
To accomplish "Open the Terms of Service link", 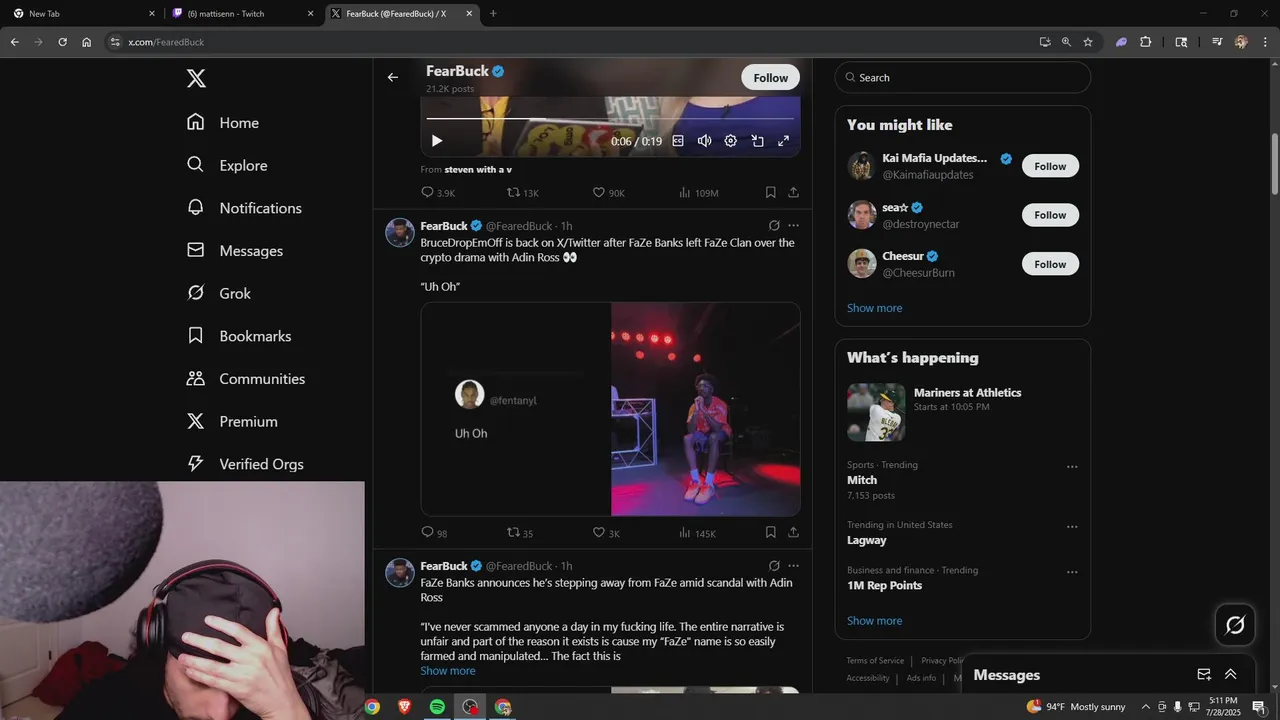I will click(x=875, y=660).
